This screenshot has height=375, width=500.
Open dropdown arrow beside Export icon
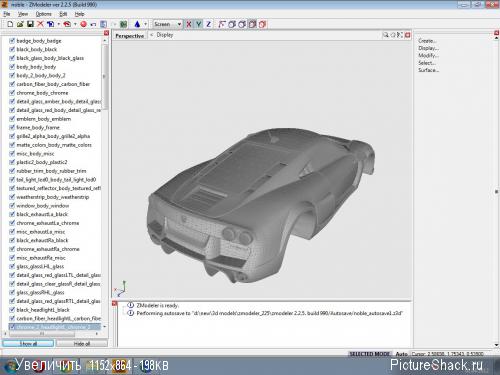75,24
